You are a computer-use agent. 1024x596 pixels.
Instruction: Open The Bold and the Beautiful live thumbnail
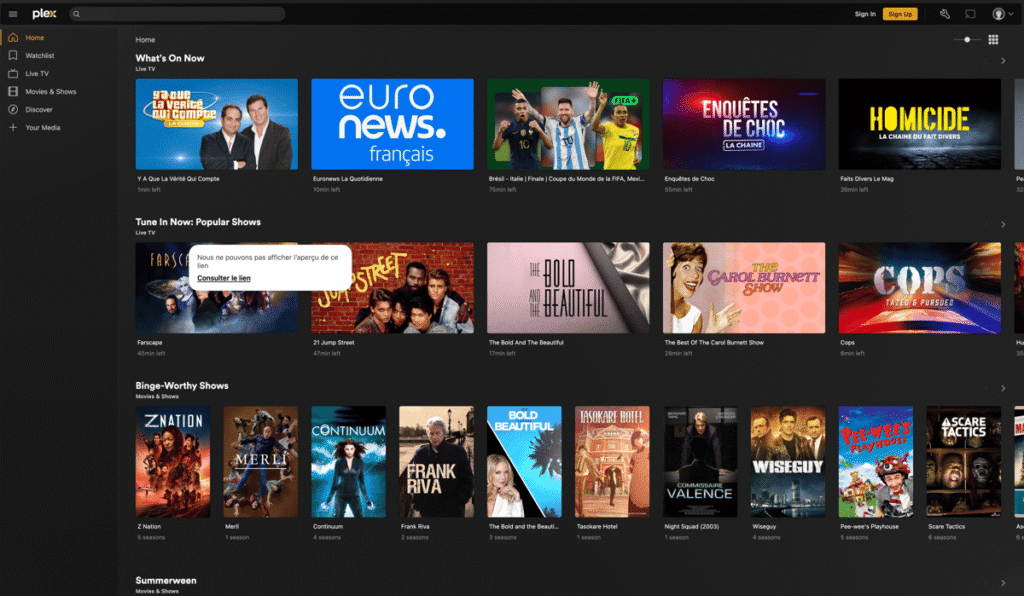pos(568,288)
